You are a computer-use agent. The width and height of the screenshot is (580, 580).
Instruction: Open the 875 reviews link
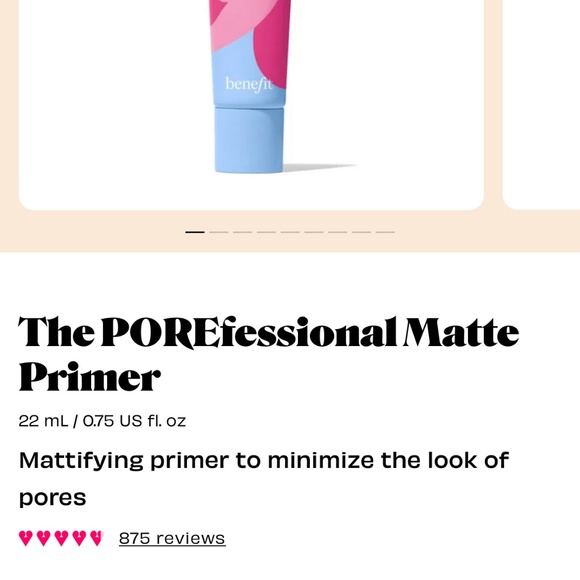click(172, 539)
